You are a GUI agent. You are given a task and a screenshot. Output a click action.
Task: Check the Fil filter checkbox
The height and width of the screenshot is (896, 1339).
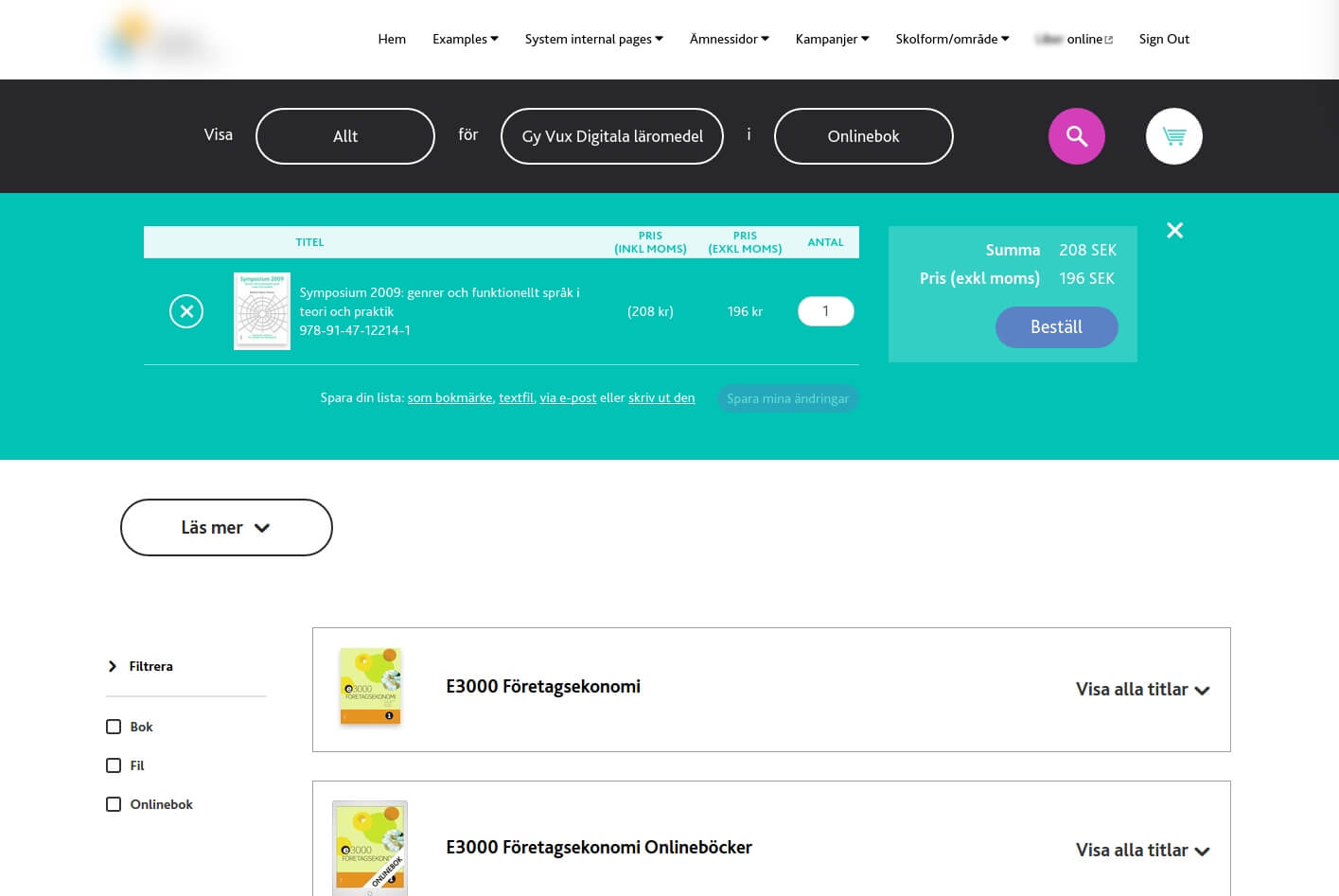coord(114,765)
